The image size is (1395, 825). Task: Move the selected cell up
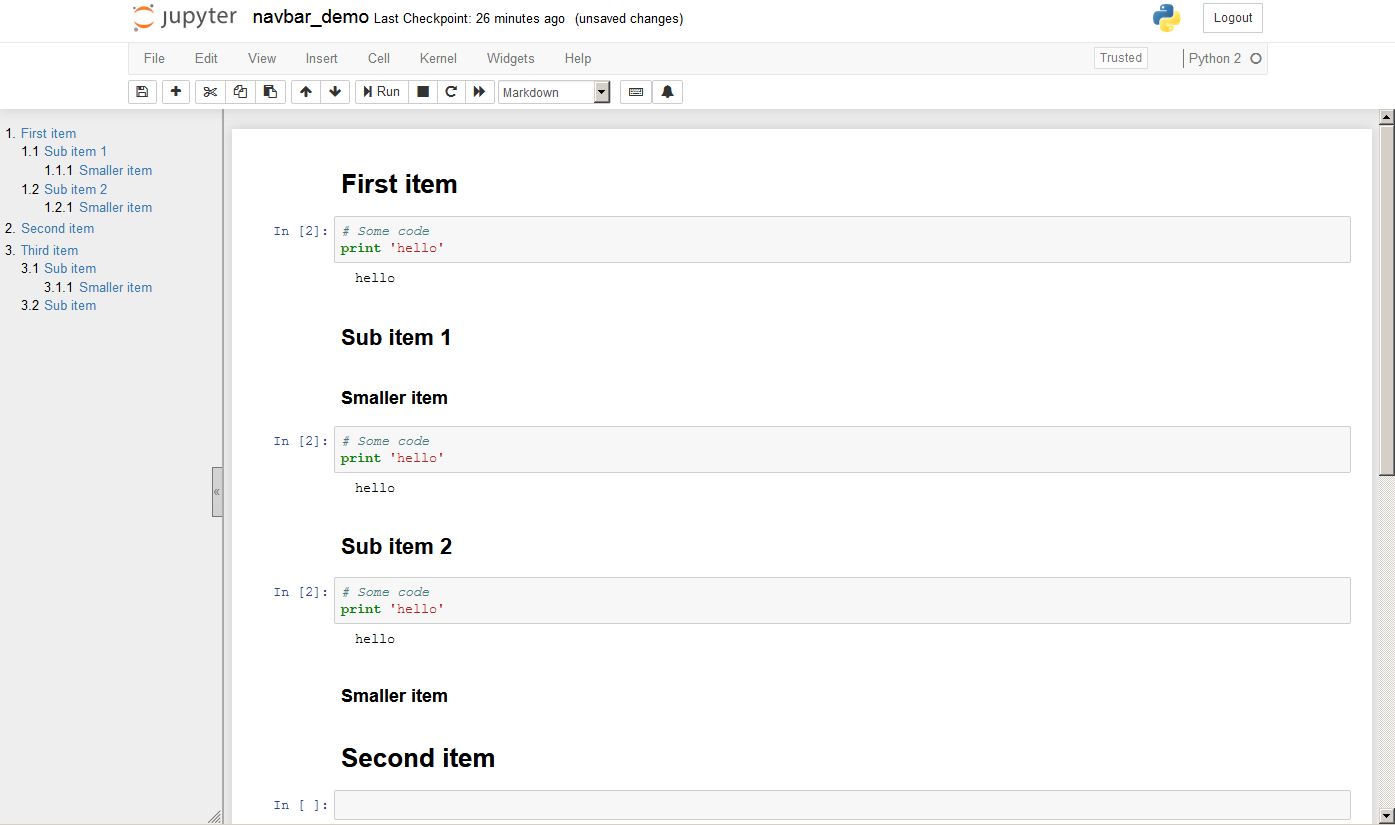tap(305, 91)
